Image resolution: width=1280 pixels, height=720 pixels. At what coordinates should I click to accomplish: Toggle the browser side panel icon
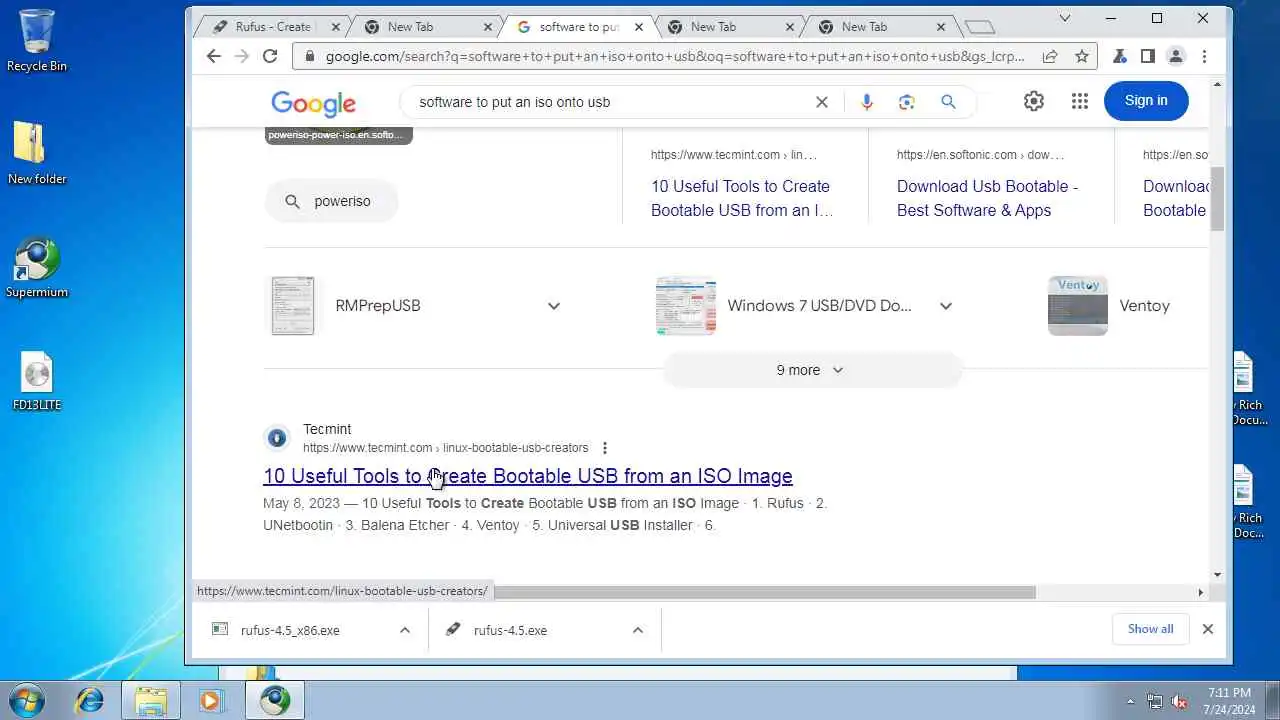click(1148, 56)
